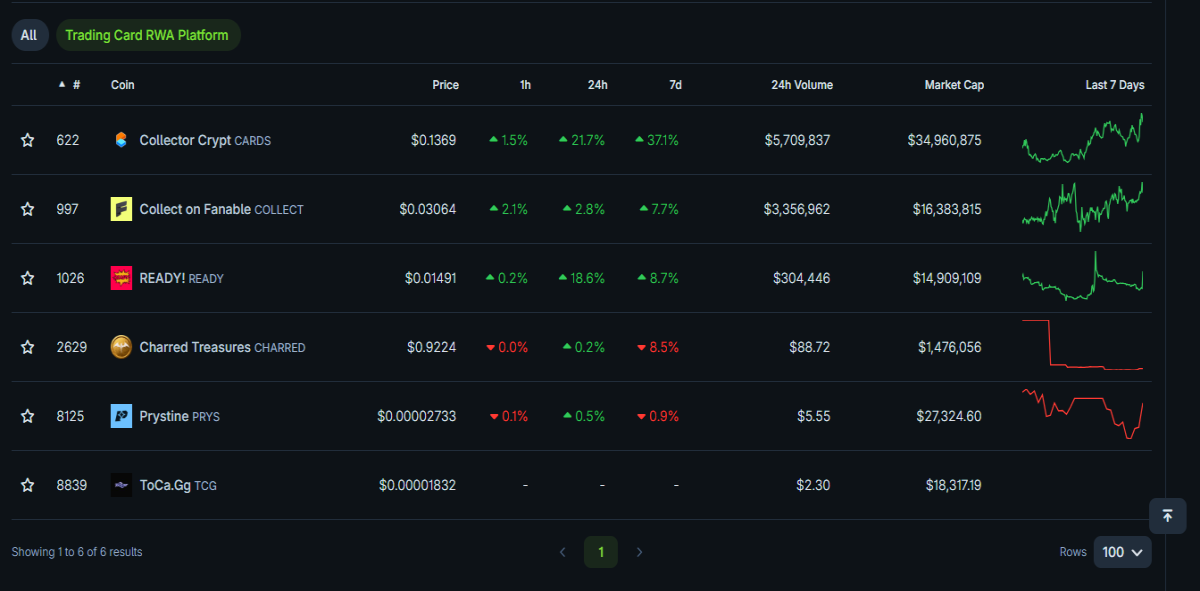Click the Charred Treasures coin icon

pos(121,347)
